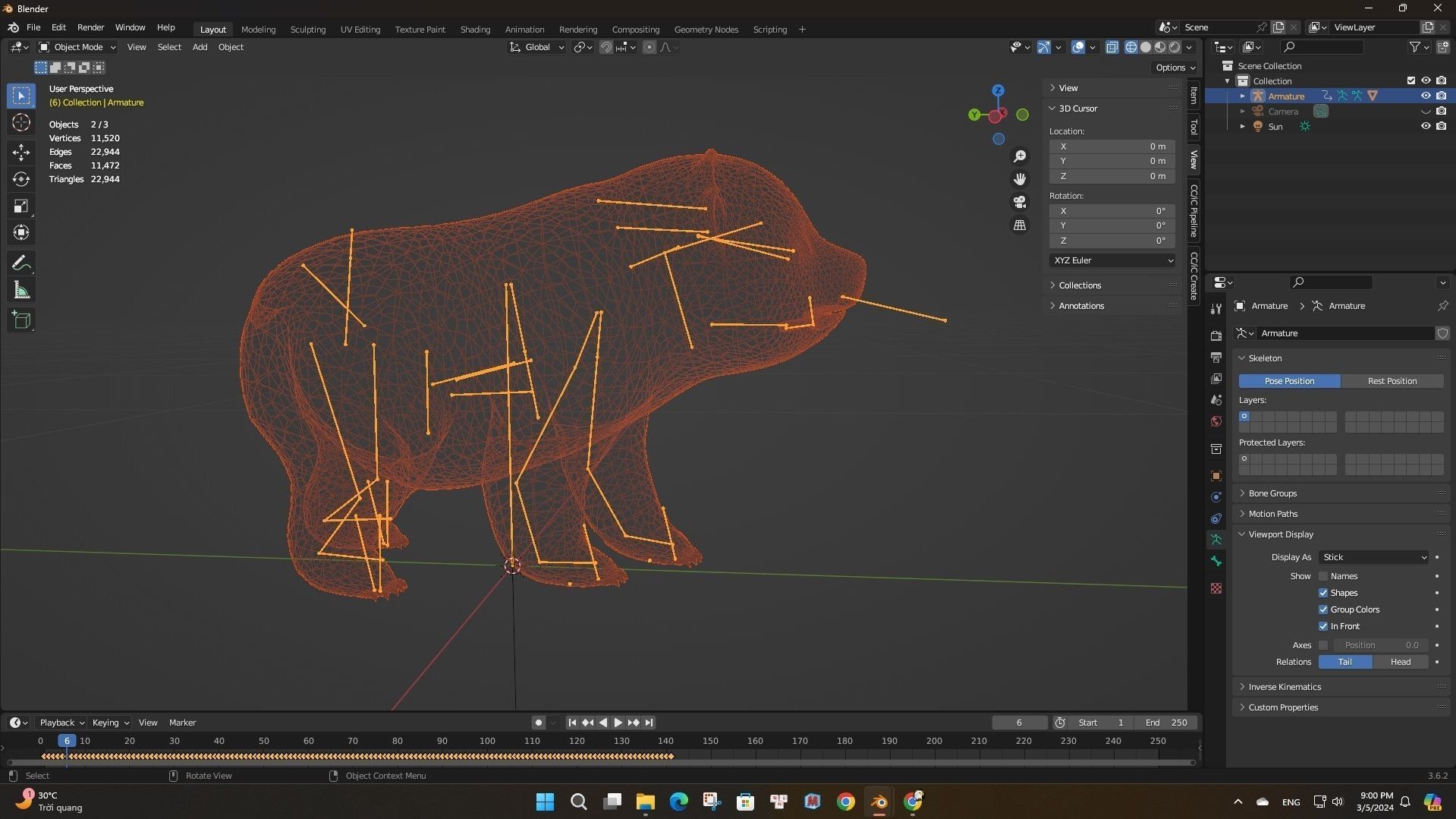1456x819 pixels.
Task: Click the current frame field
Action: click(x=1019, y=723)
